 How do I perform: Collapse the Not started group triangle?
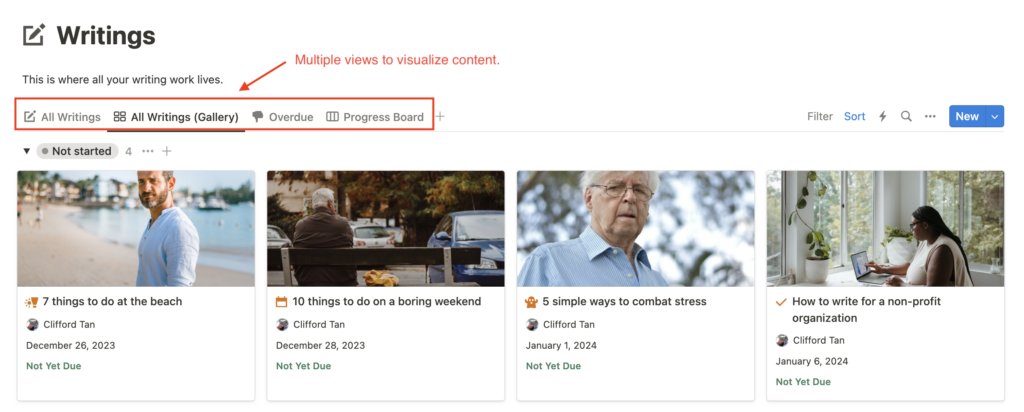tap(27, 151)
